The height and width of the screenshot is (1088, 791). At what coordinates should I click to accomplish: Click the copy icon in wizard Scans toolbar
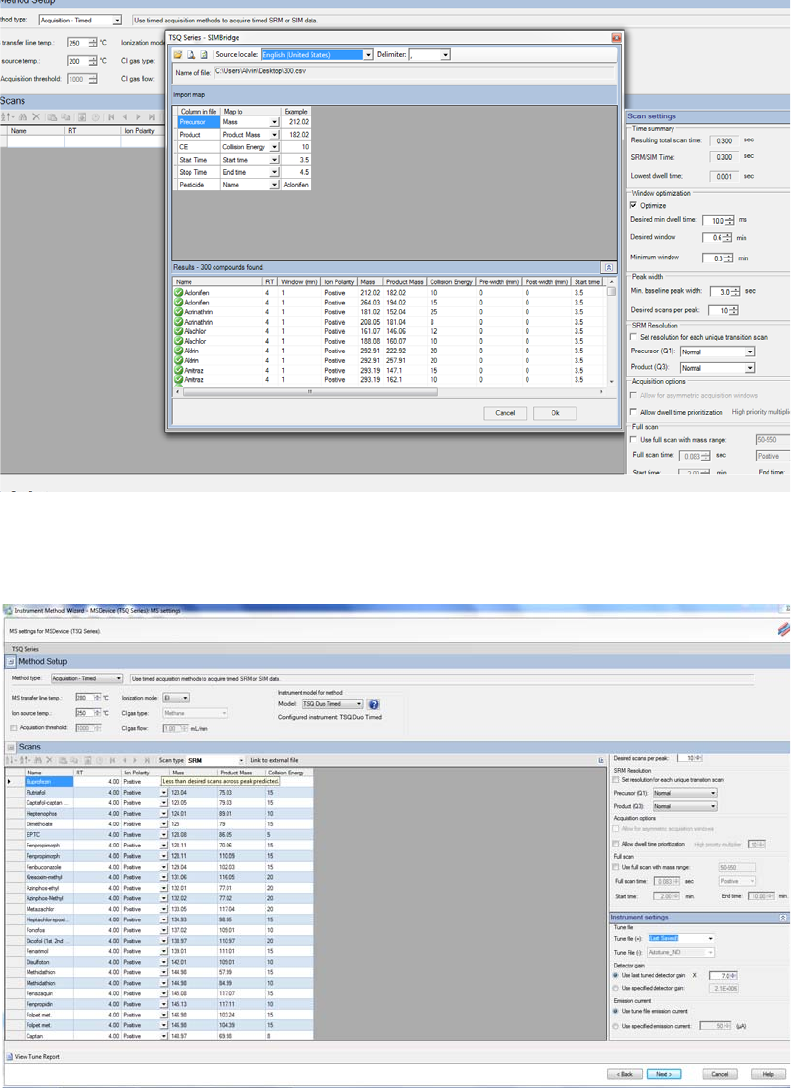click(x=74, y=760)
